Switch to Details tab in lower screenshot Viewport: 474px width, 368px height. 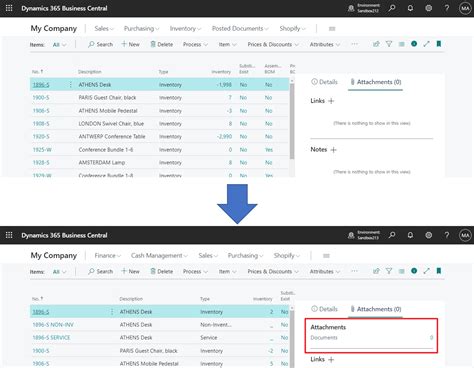pos(324,309)
